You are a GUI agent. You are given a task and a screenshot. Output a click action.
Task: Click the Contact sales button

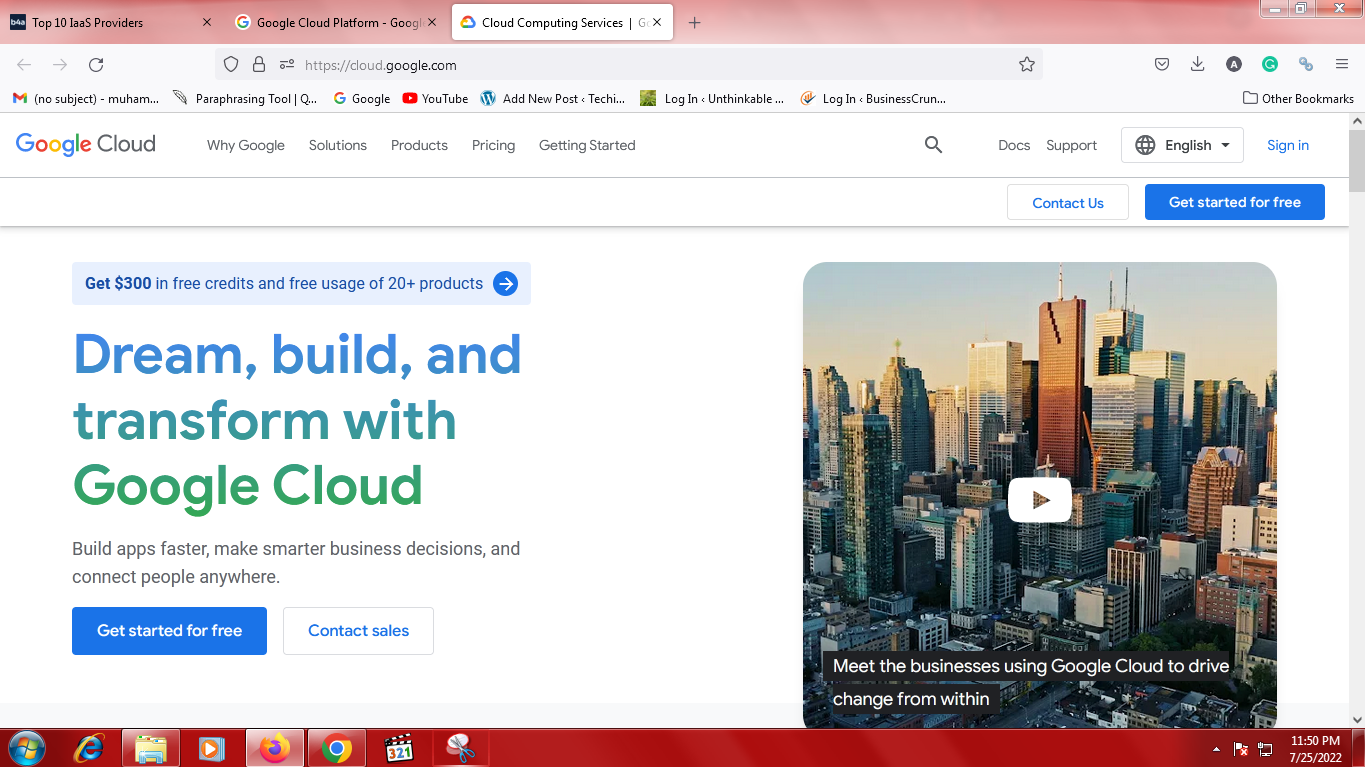pos(358,631)
